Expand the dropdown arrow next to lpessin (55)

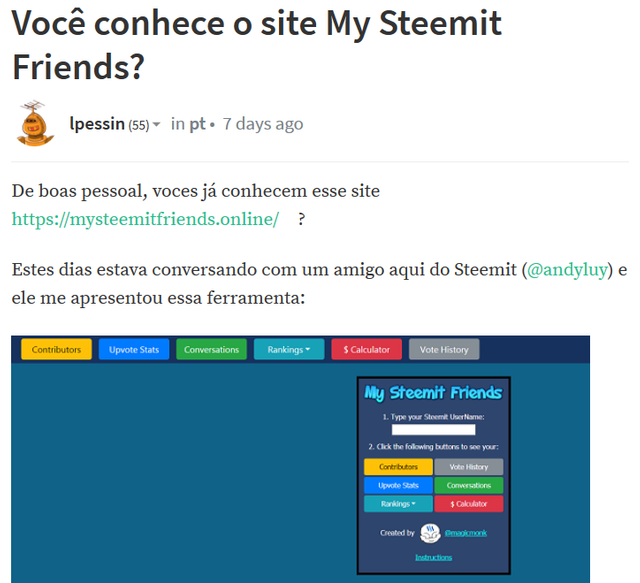(156, 124)
